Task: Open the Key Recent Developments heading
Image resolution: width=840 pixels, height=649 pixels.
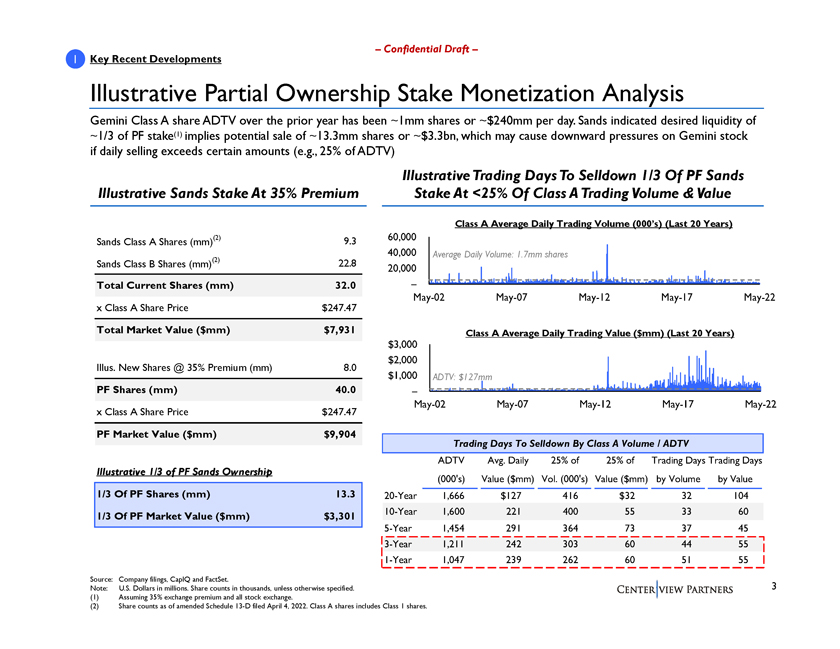Action: (155, 59)
